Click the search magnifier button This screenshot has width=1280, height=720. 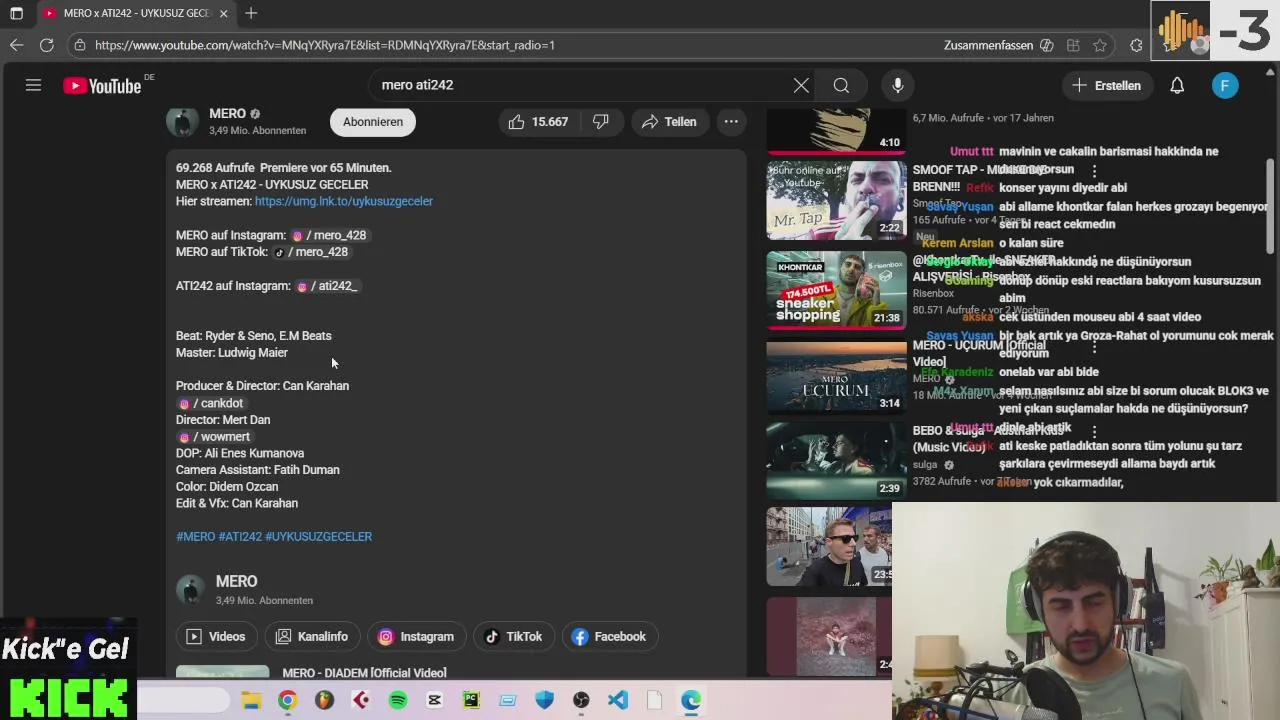[x=841, y=85]
